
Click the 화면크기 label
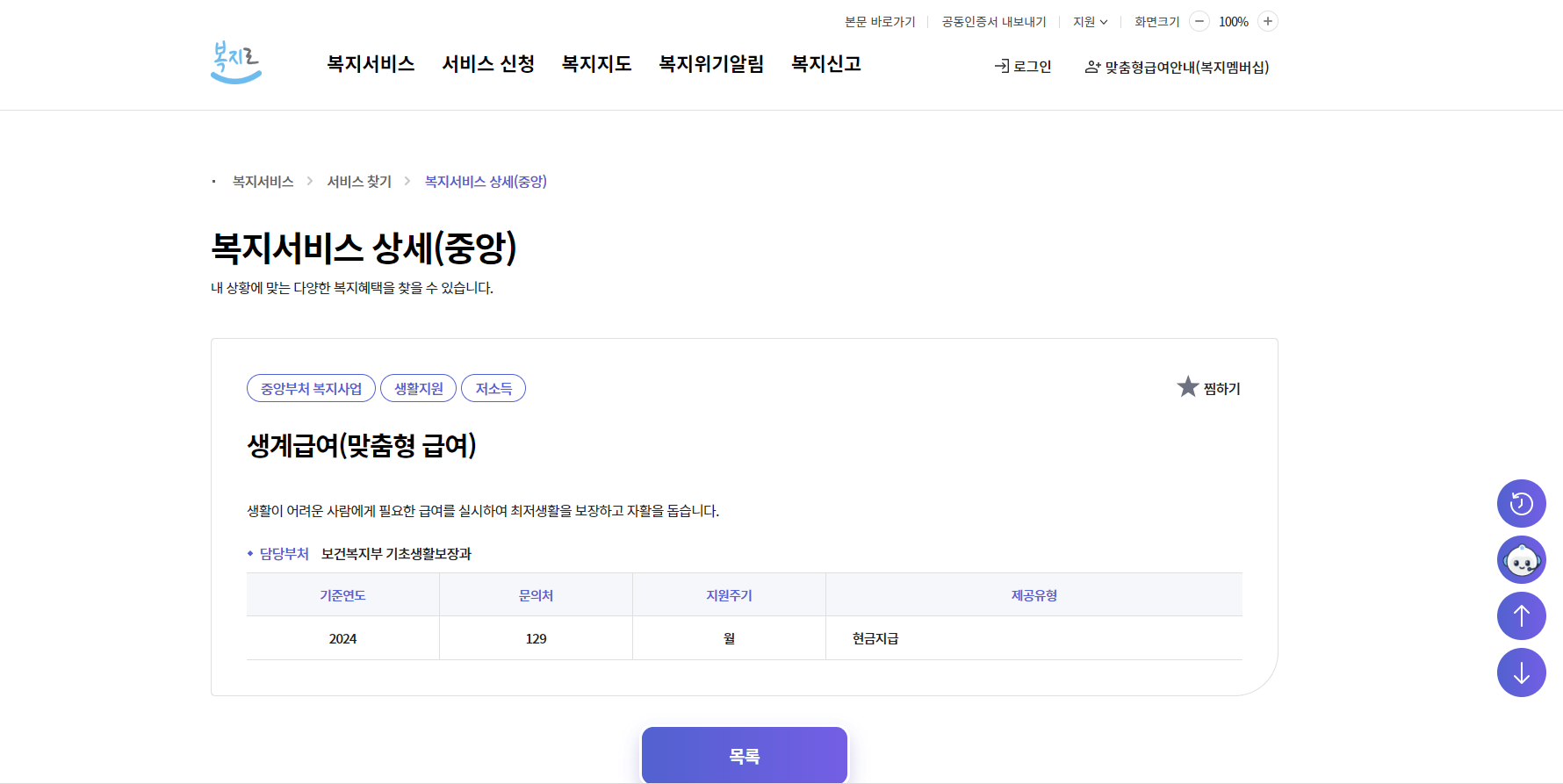coord(1156,21)
